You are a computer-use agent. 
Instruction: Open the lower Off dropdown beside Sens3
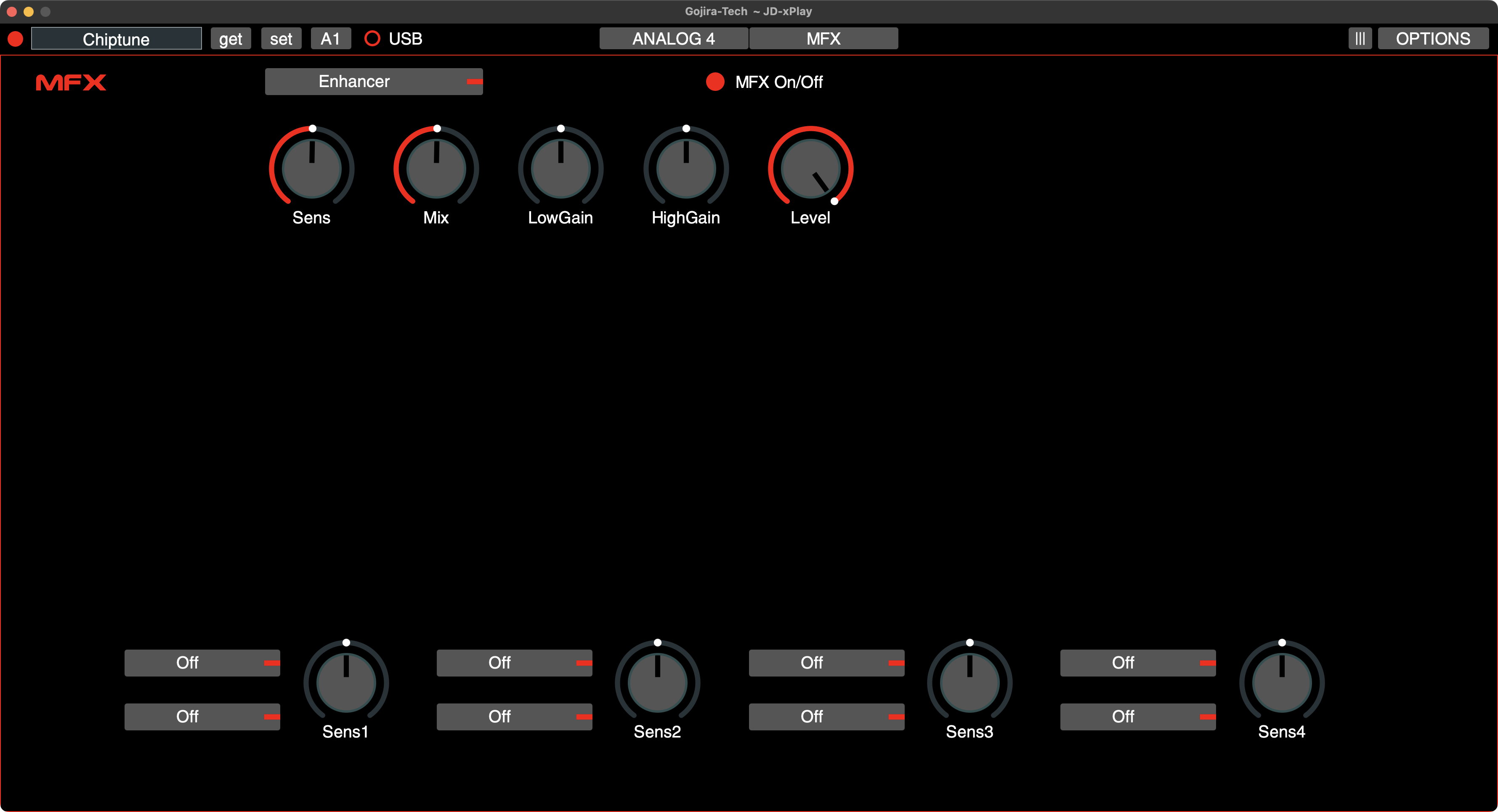pos(827,716)
